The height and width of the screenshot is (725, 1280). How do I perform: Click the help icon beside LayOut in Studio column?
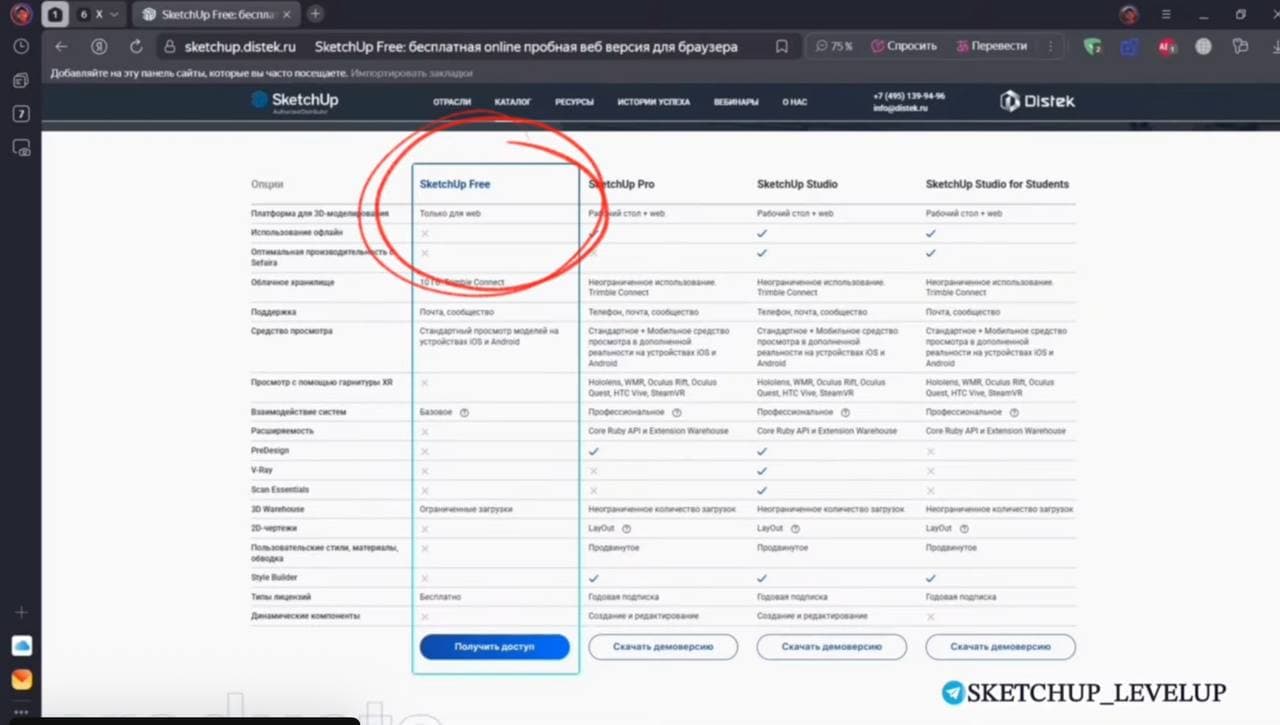(x=796, y=528)
